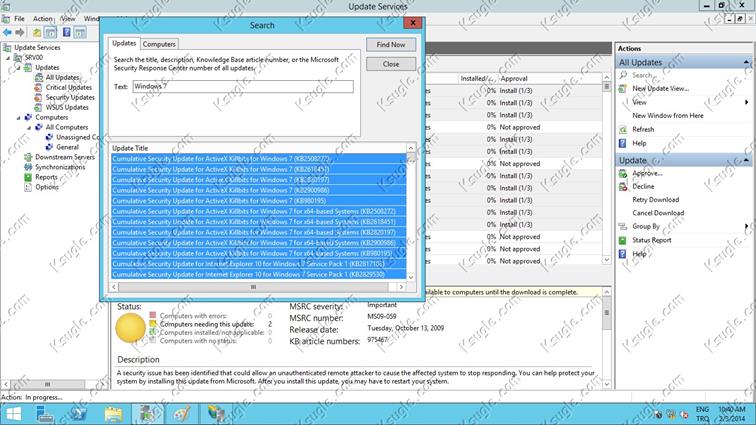Click the ENG language indicator in the tray
The image size is (756, 425).
point(702,409)
